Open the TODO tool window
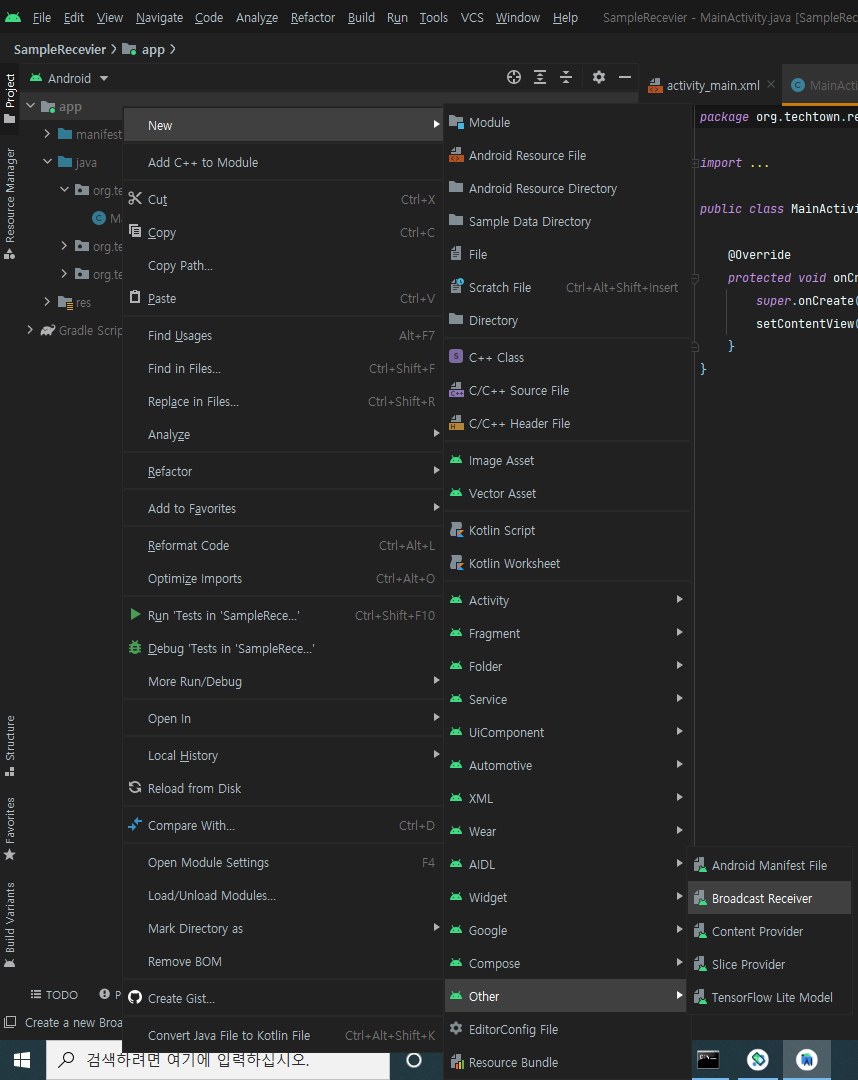Image resolution: width=858 pixels, height=1080 pixels. click(54, 995)
